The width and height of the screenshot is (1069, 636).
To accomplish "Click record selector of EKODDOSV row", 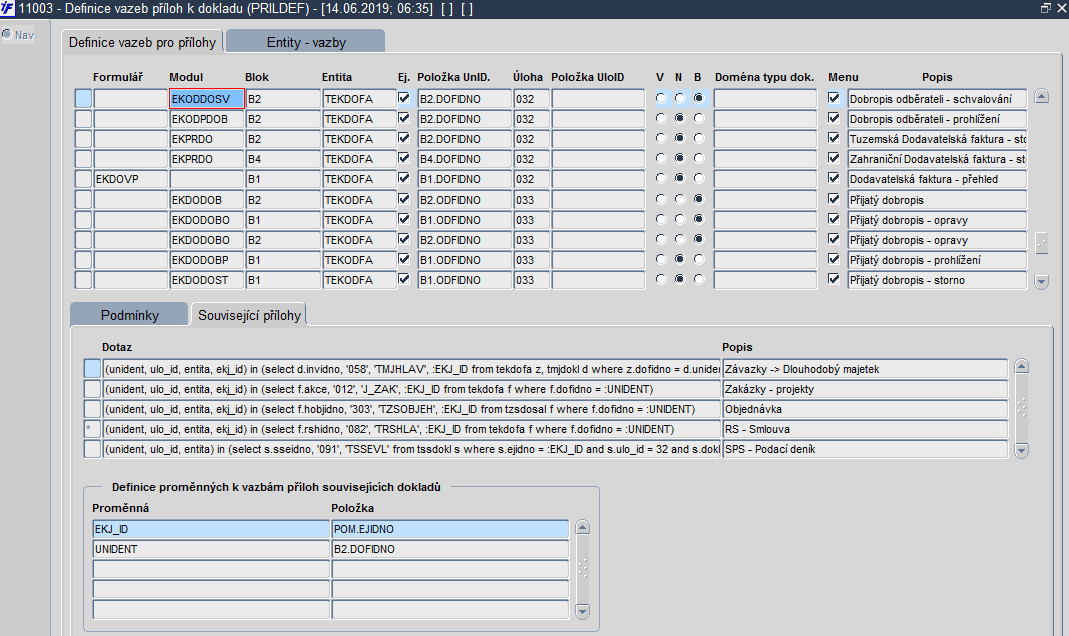I will point(83,99).
